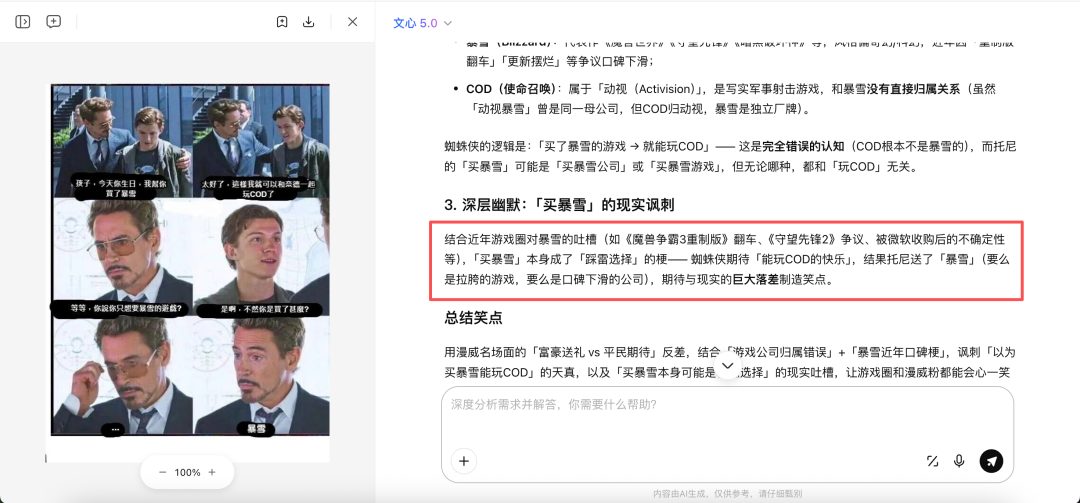1080x503 pixels.
Task: Activate microphone voice input
Action: pyautogui.click(x=959, y=461)
